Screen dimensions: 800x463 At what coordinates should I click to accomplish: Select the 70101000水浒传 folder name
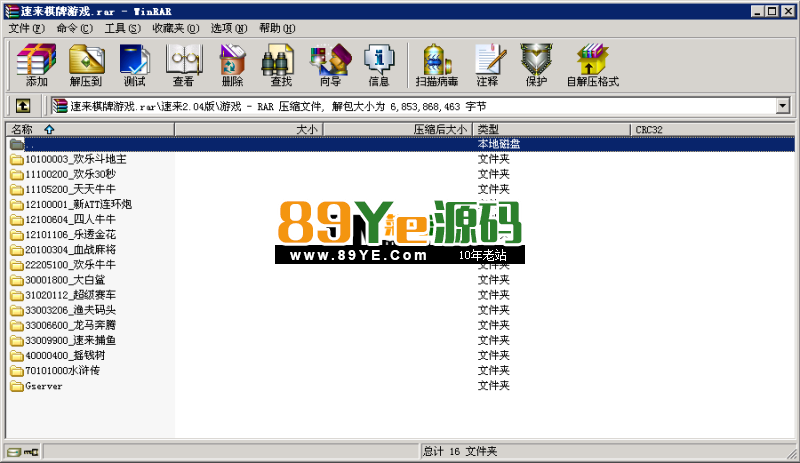pyautogui.click(x=63, y=371)
